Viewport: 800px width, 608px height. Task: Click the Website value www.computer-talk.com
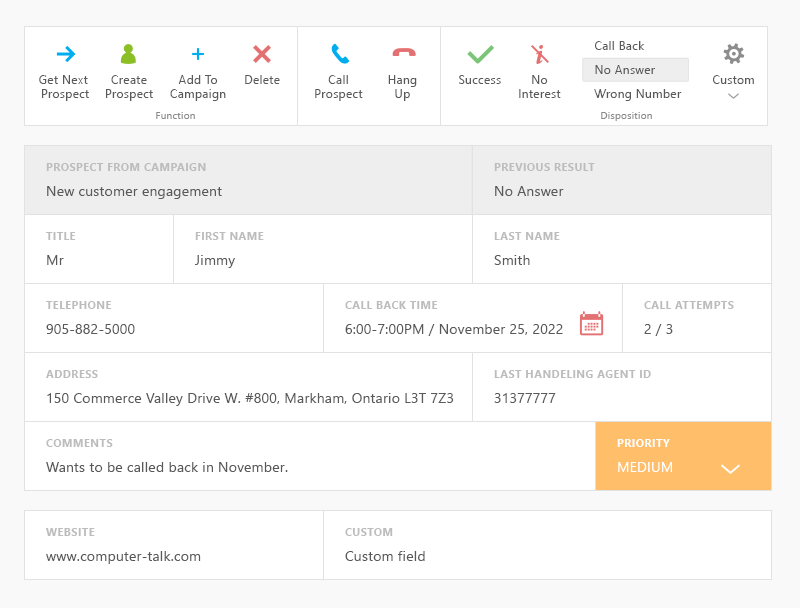(x=123, y=556)
